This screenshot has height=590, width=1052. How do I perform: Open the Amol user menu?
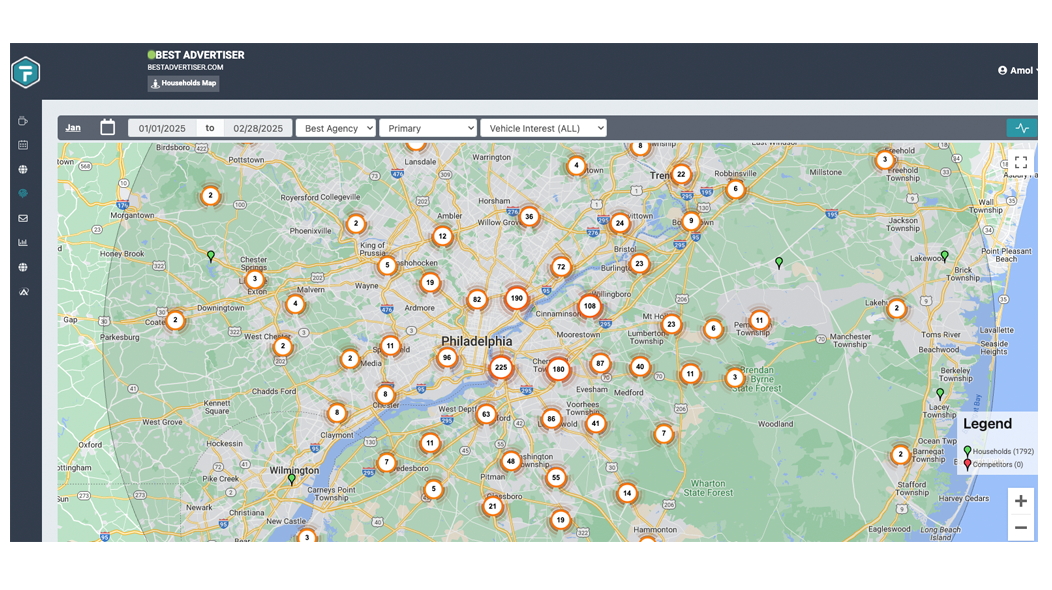click(1017, 70)
